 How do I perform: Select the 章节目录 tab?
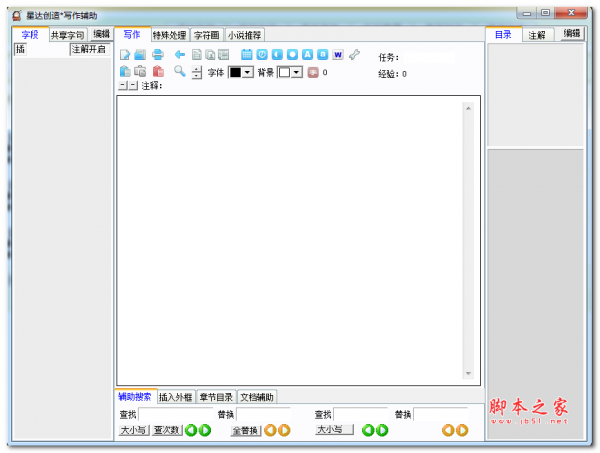[216, 397]
